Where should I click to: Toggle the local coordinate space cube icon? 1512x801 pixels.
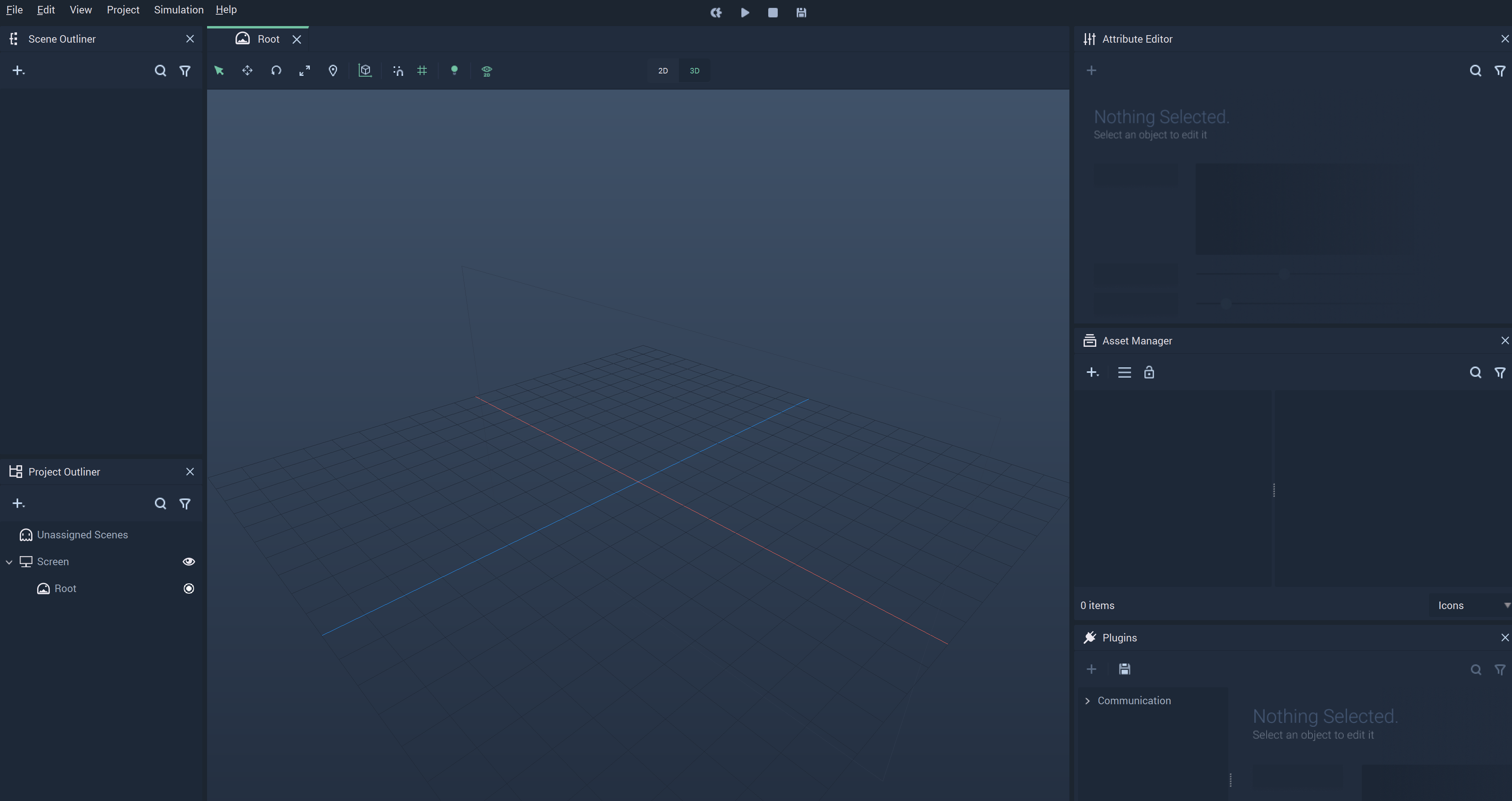point(365,70)
